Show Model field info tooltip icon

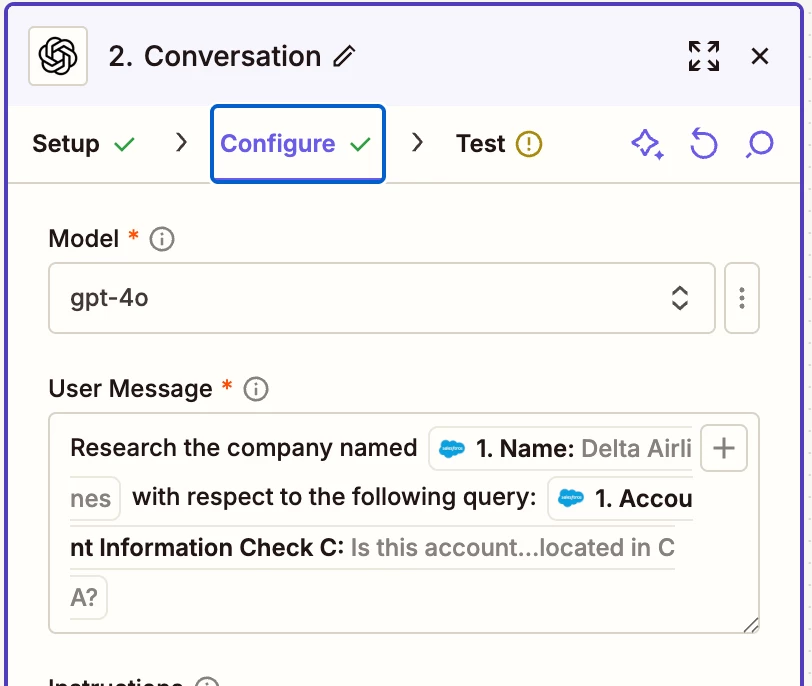coord(161,239)
